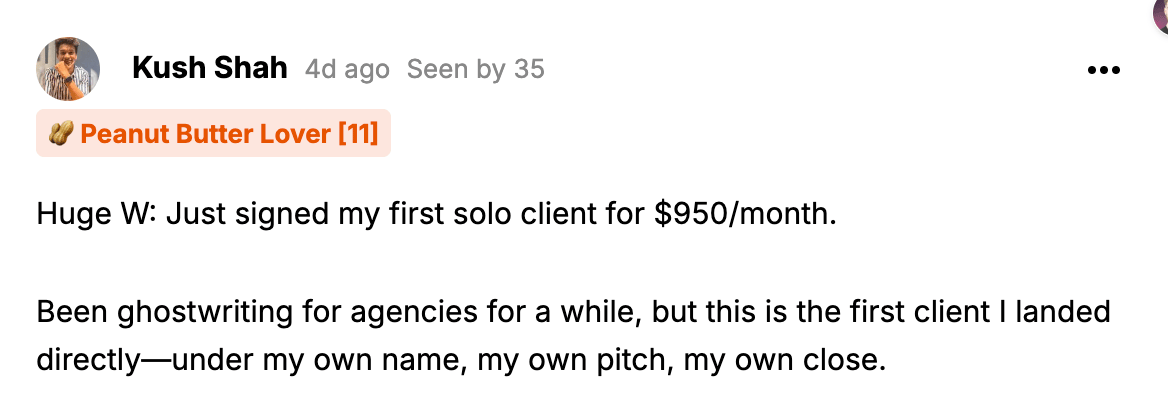Image resolution: width=1168 pixels, height=410 pixels.
Task: Click the "my own pitch" phrase
Action: tap(572, 361)
